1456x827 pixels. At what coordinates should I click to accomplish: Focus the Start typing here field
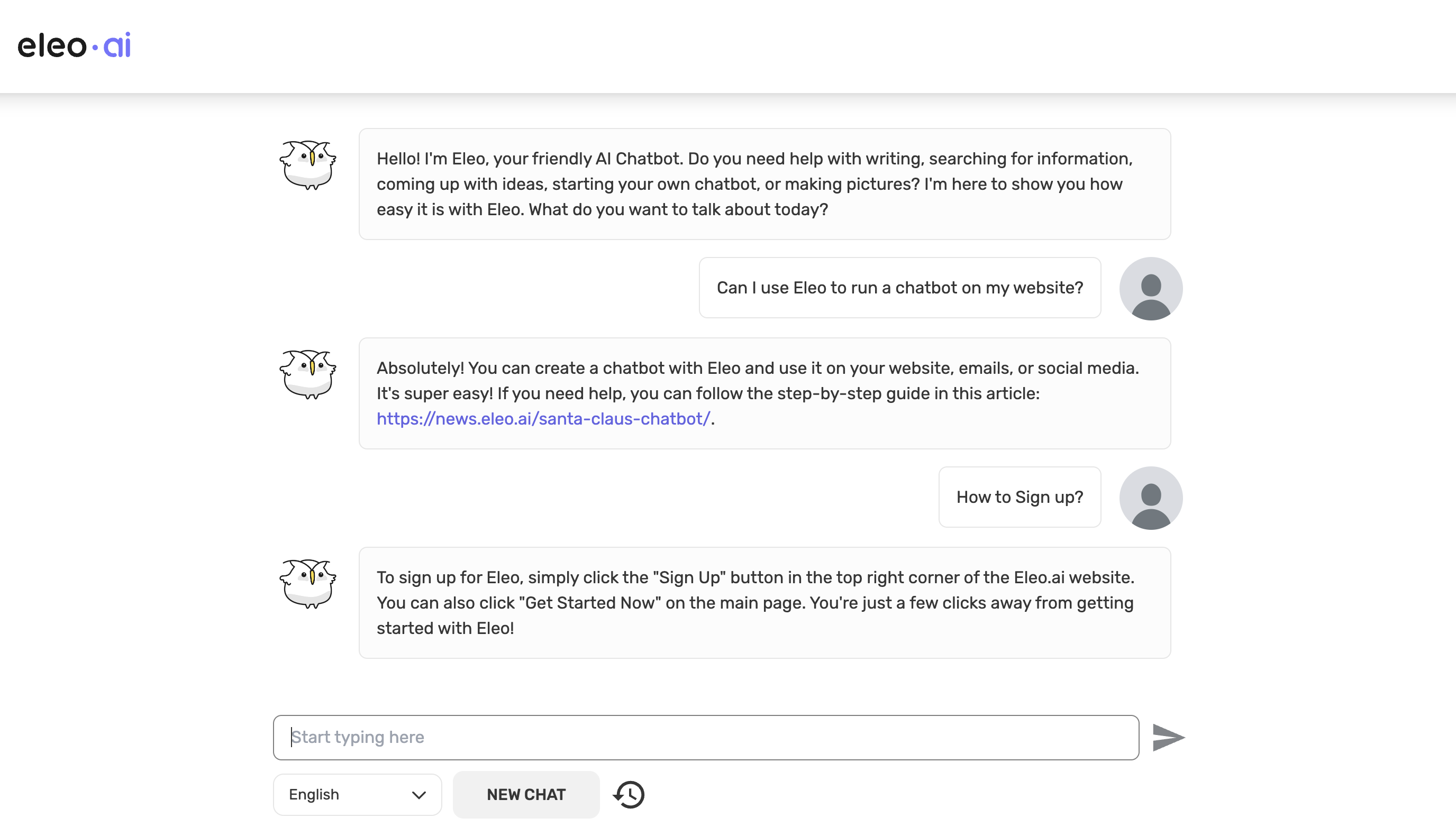tap(706, 737)
